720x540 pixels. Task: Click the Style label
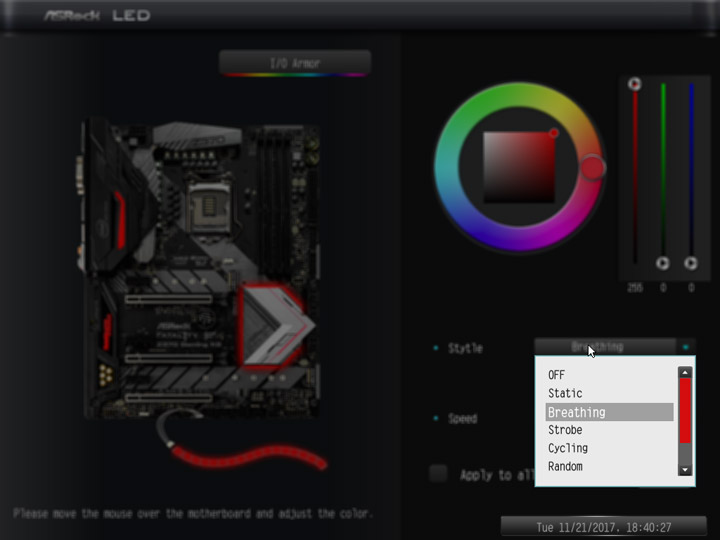(465, 349)
